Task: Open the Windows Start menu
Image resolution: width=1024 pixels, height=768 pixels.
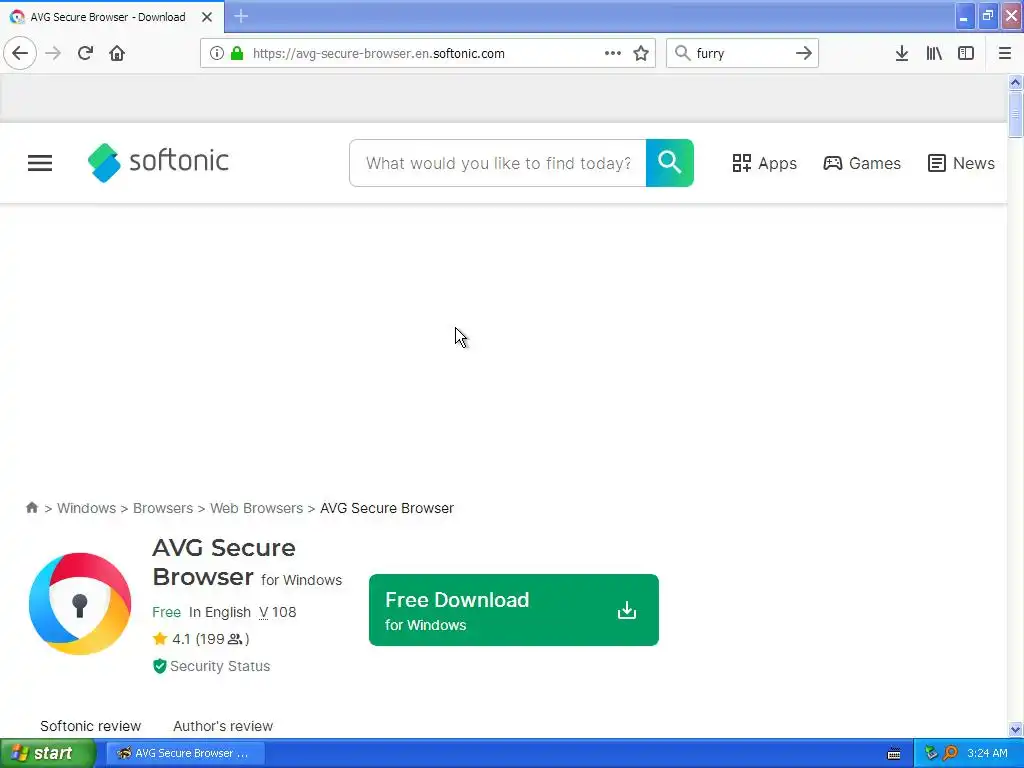Action: tap(47, 753)
